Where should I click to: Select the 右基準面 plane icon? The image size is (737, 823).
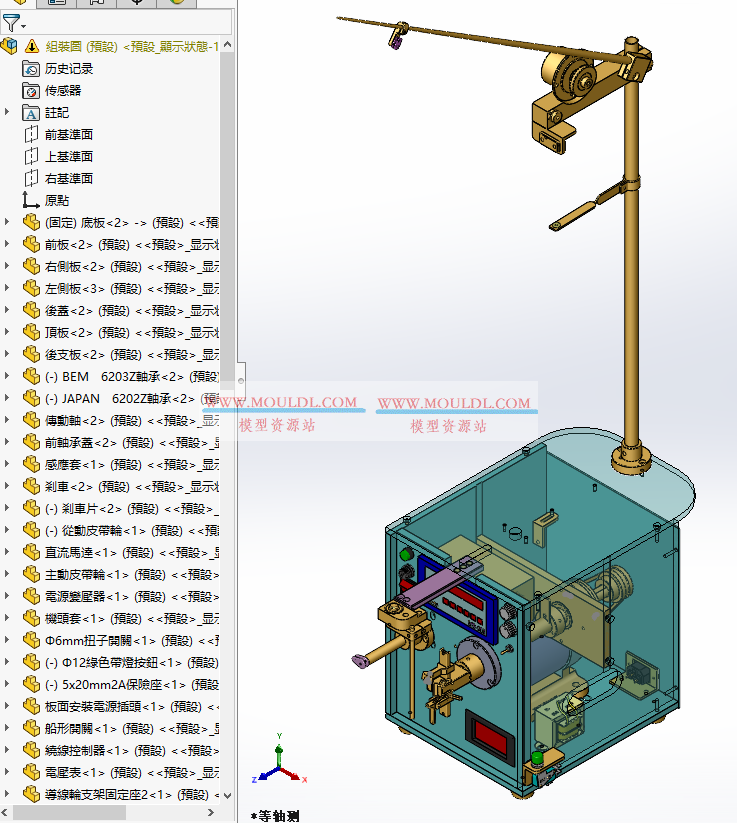[x=31, y=178]
